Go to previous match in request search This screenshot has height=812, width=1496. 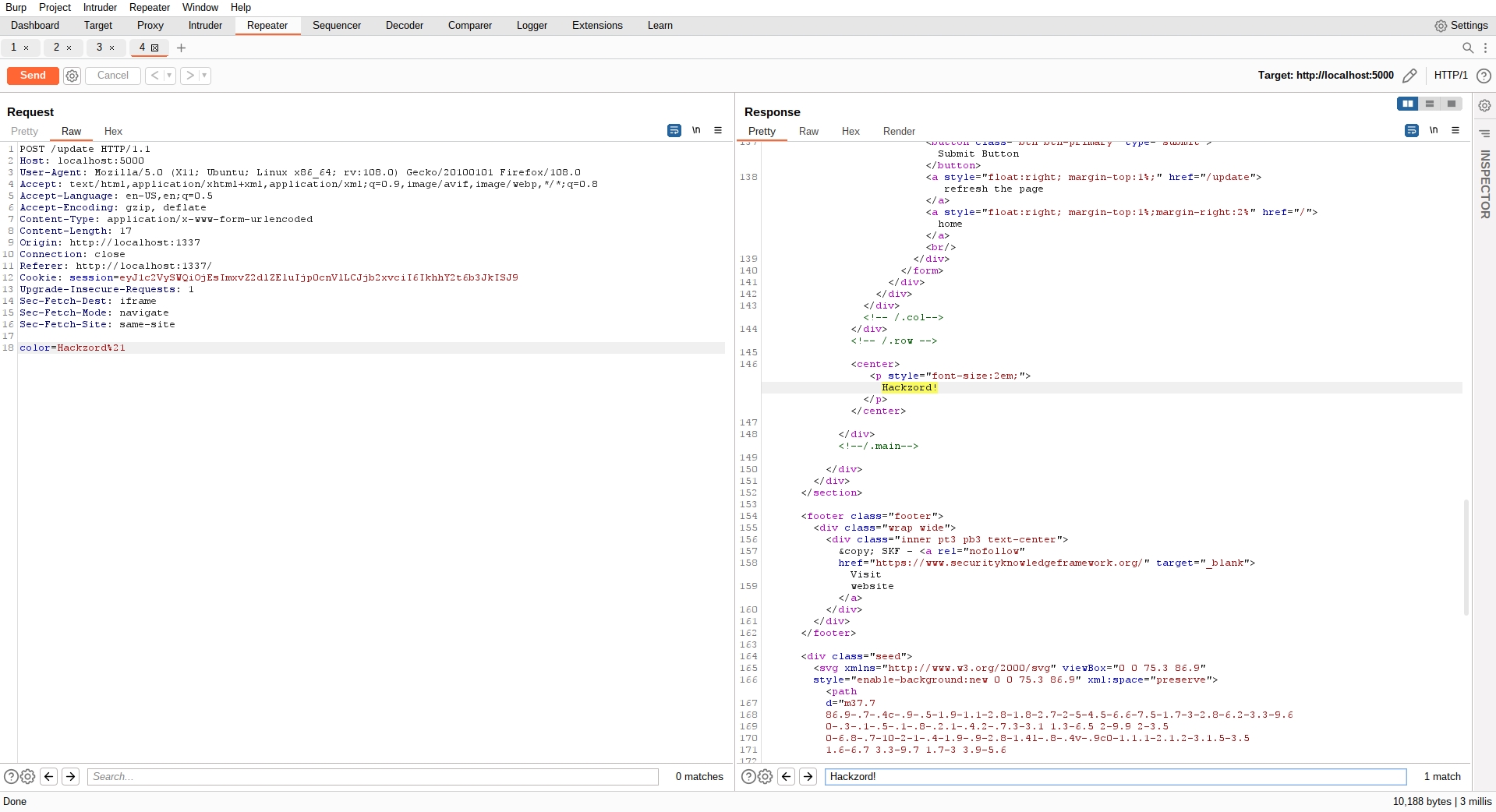coord(48,776)
